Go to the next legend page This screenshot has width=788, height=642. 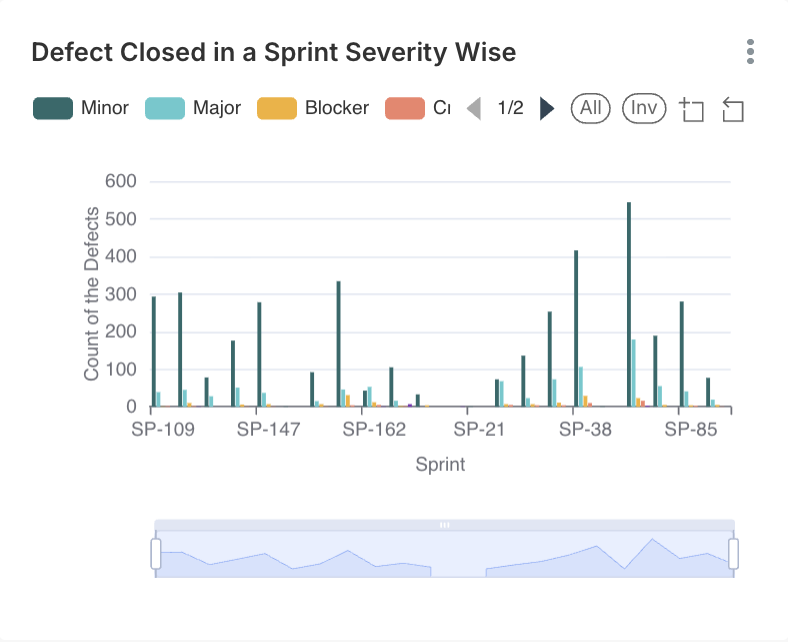click(546, 108)
